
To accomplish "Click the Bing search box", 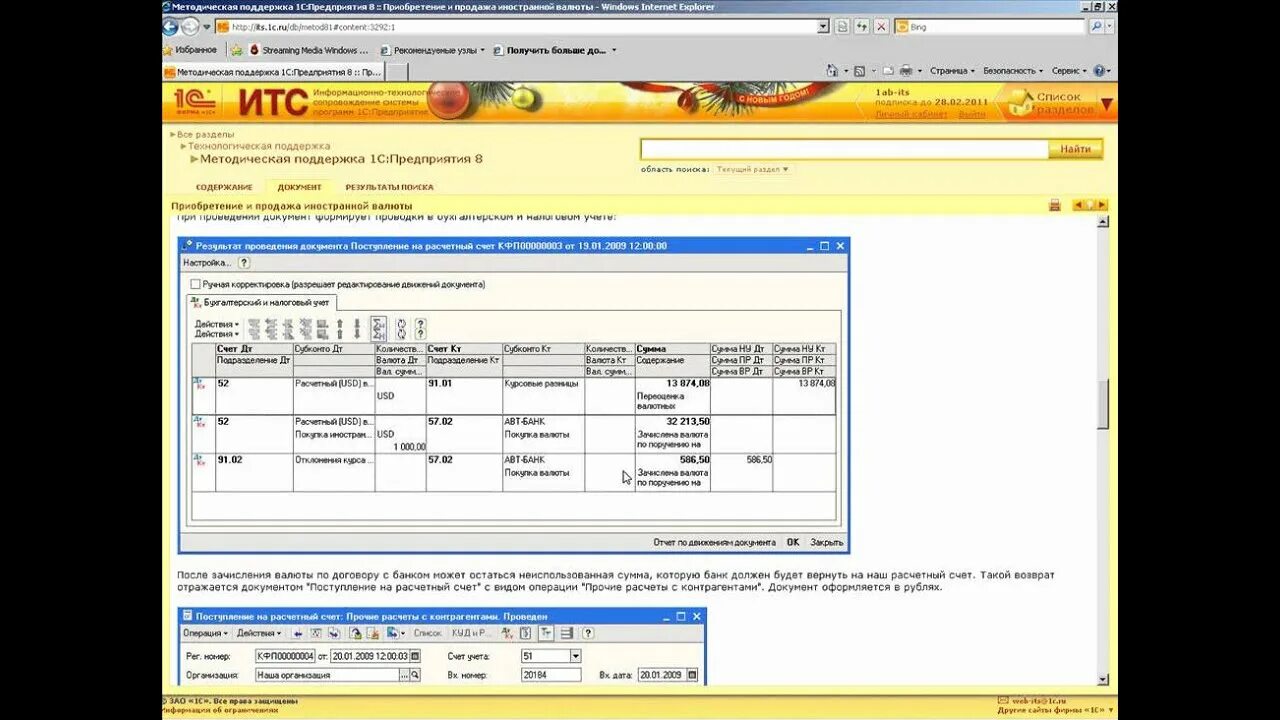I will pos(990,27).
